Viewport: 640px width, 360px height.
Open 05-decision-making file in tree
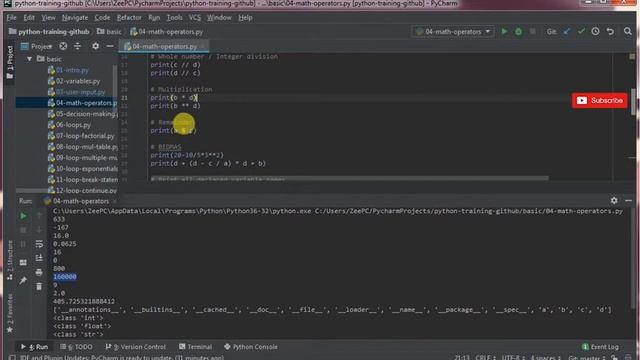[x=83, y=114]
